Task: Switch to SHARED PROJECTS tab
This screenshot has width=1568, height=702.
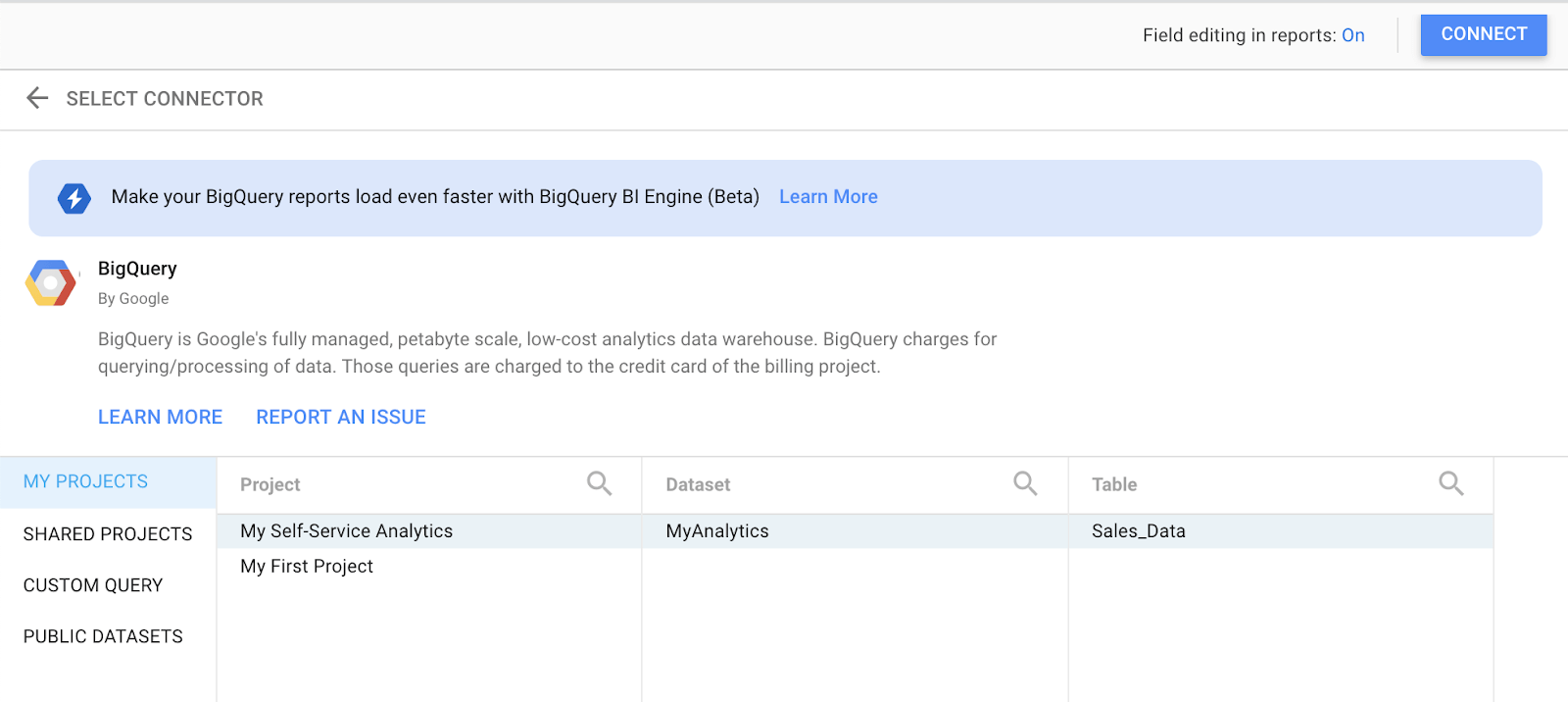Action: tap(108, 534)
